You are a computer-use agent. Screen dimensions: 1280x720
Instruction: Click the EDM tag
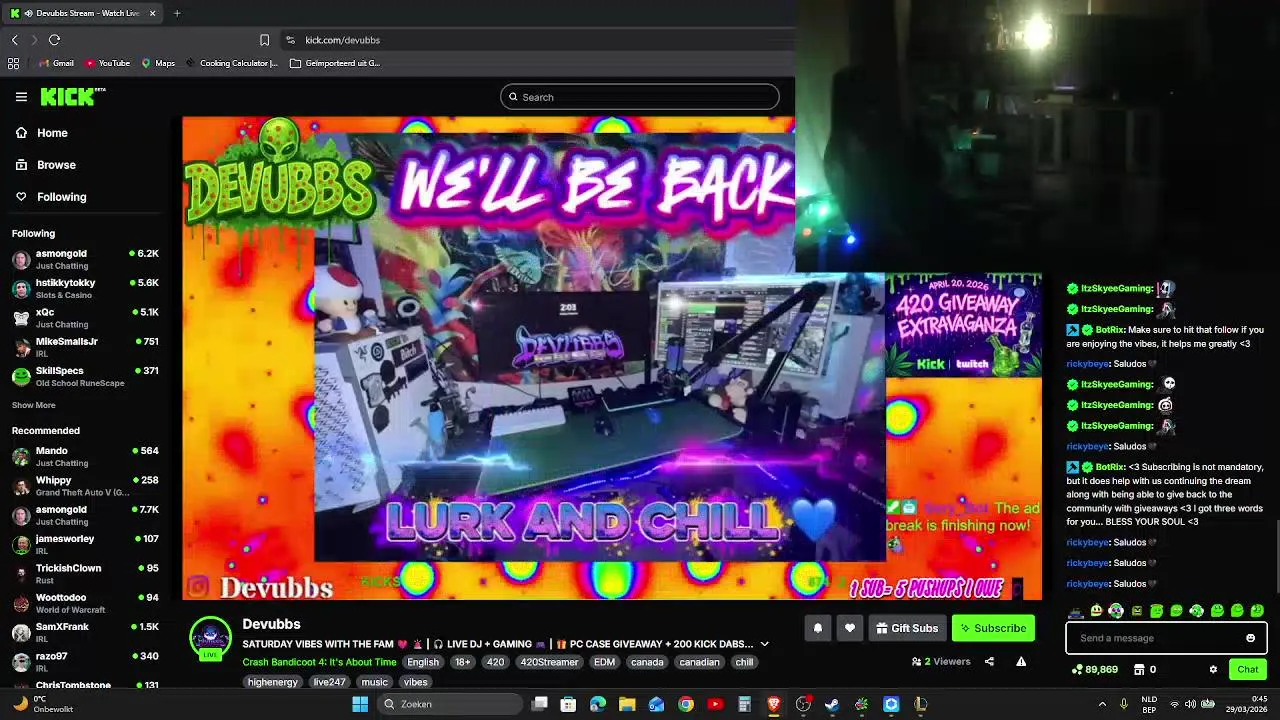coord(604,662)
